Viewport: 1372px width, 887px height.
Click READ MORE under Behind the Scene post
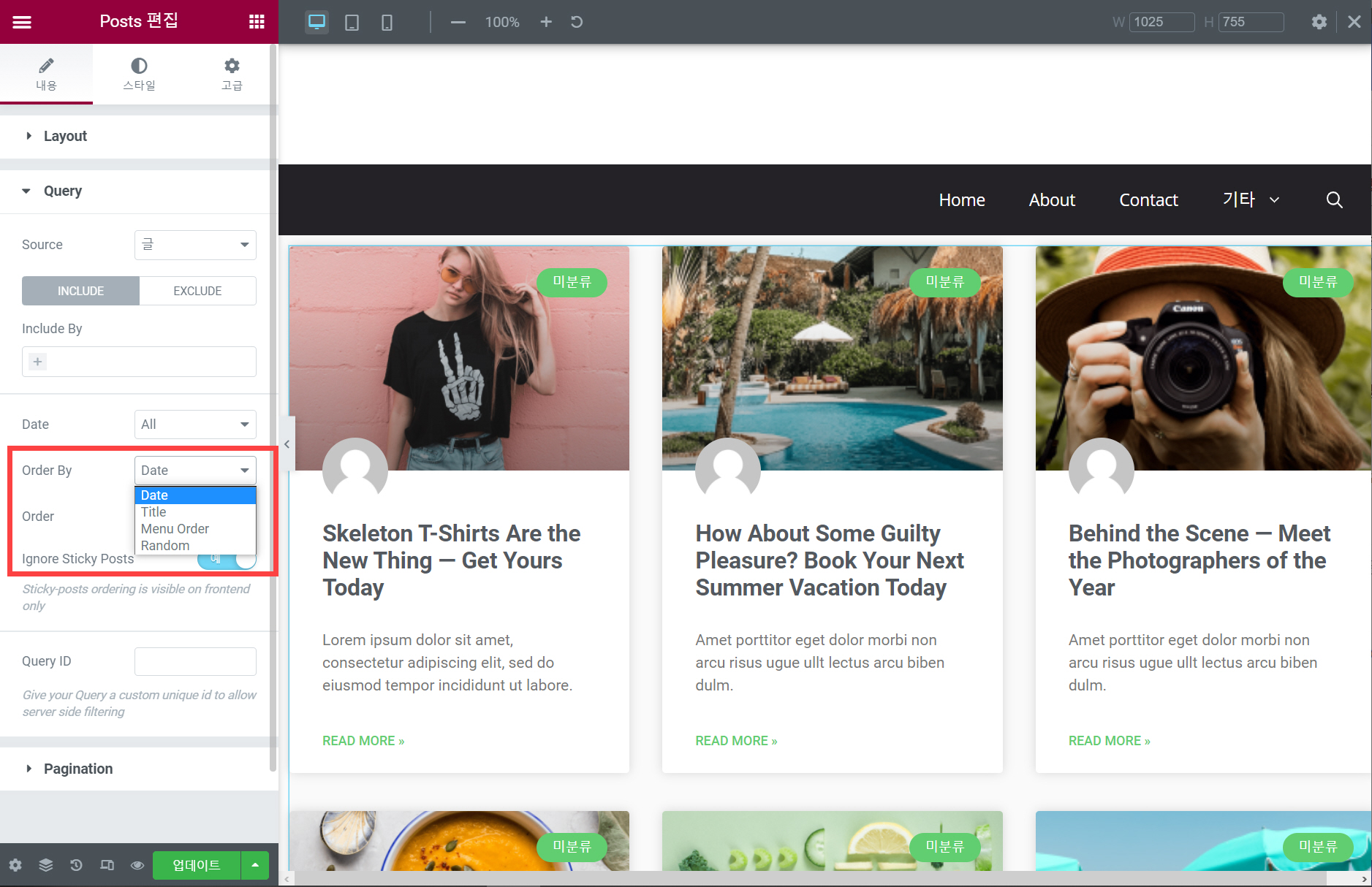pos(1110,741)
